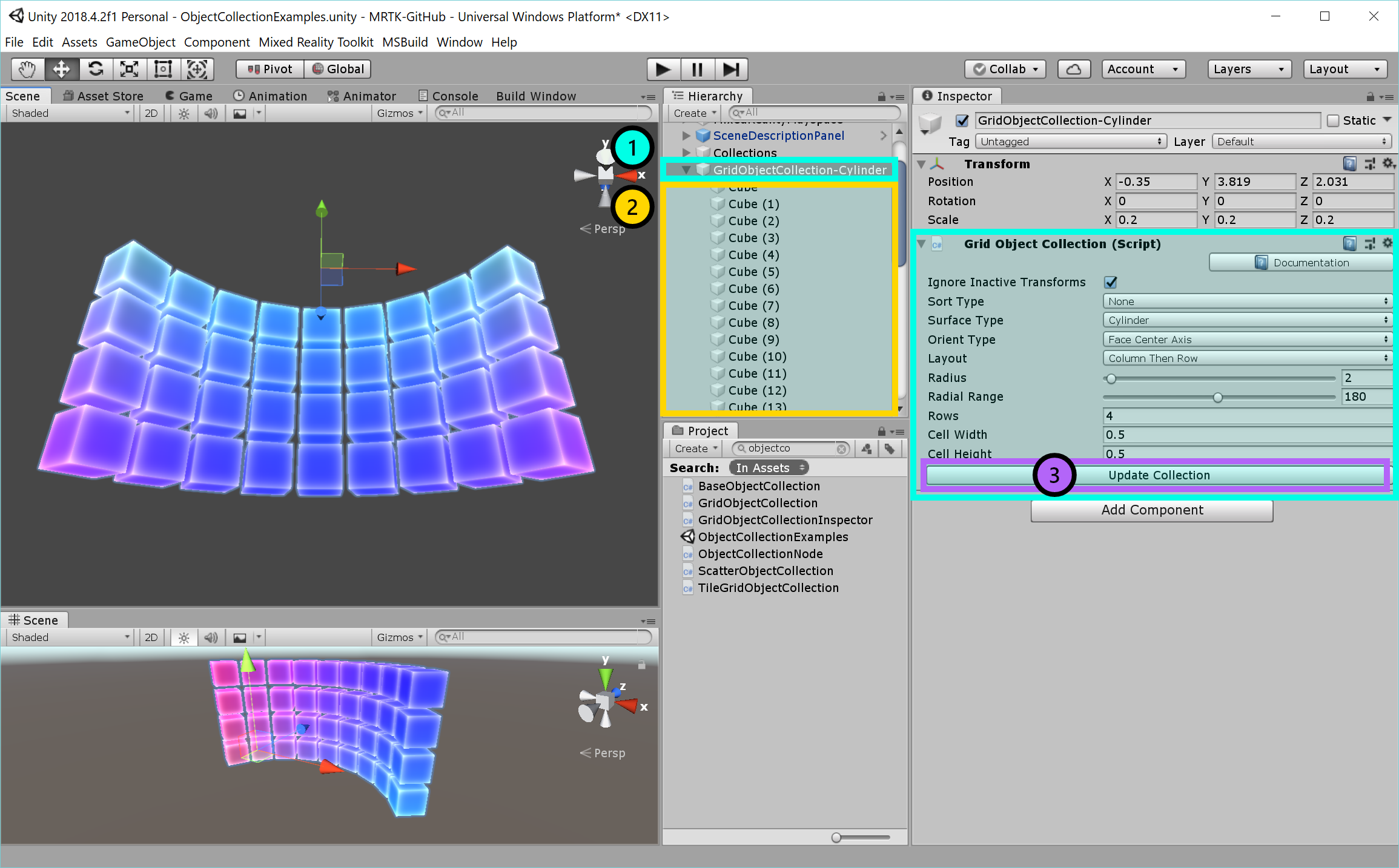Select the Rotate tool in toolbar
1399x868 pixels.
point(95,69)
